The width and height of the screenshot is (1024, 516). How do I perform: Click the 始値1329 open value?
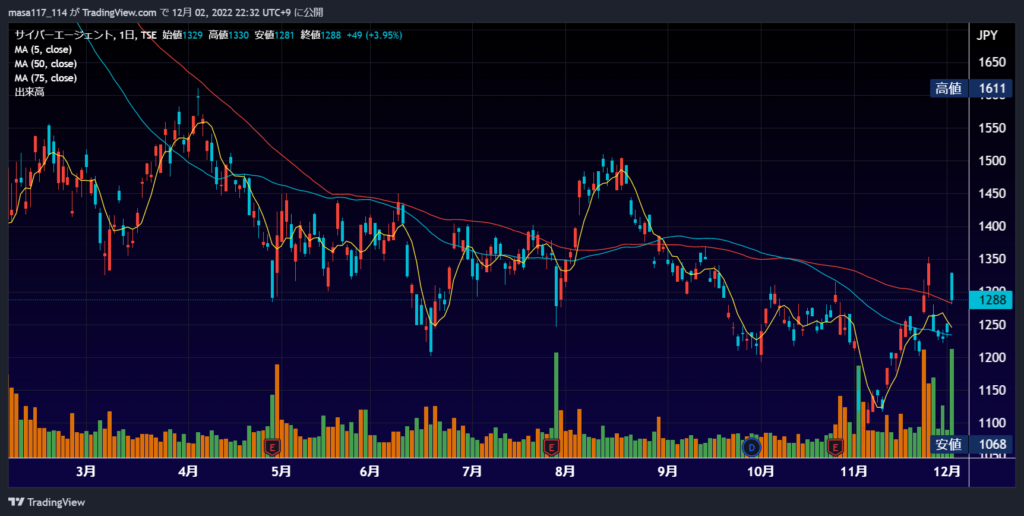point(182,35)
